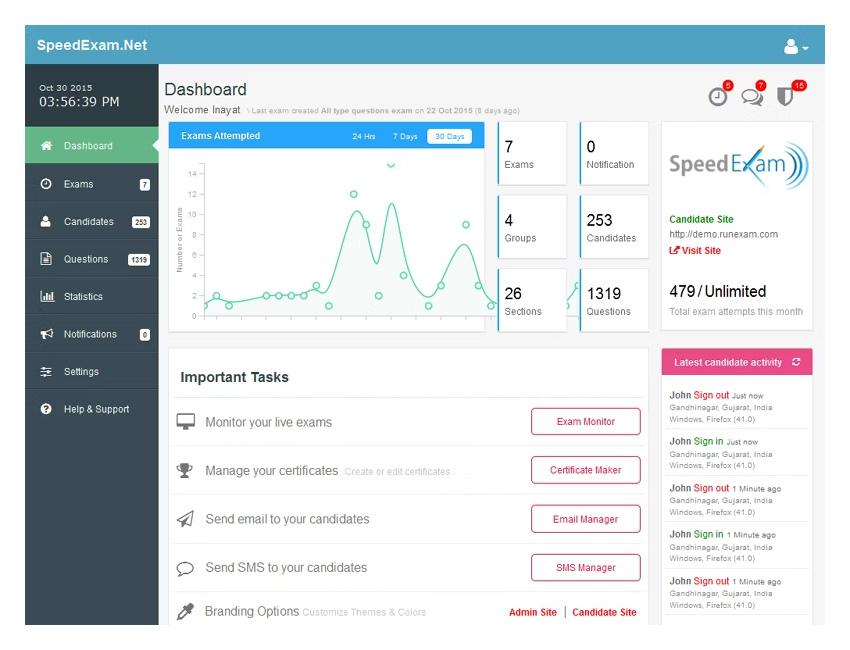
Task: Click the speech bubble SMS icon
Action: tap(185, 568)
